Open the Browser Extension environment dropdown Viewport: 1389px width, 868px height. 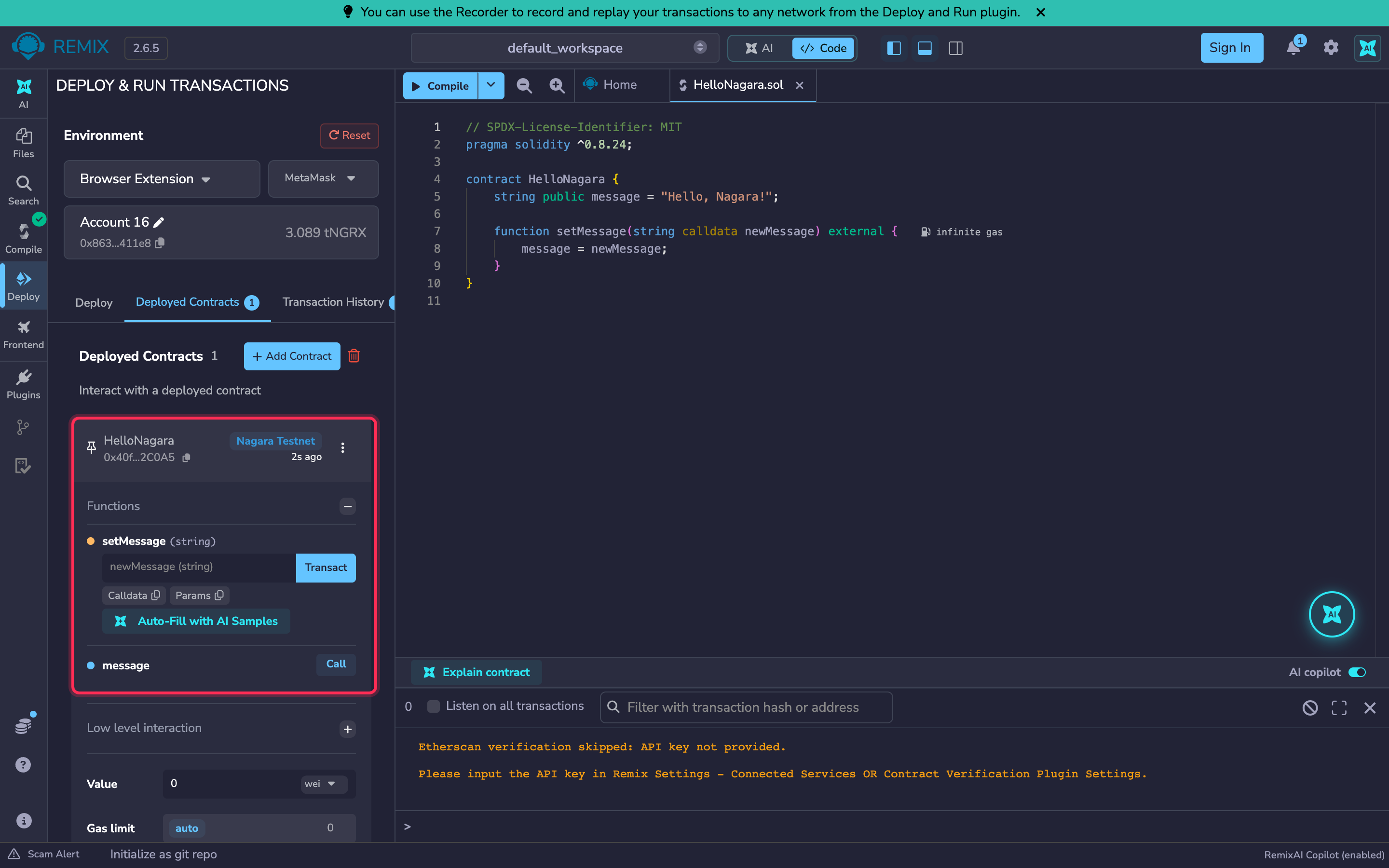pyautogui.click(x=162, y=178)
